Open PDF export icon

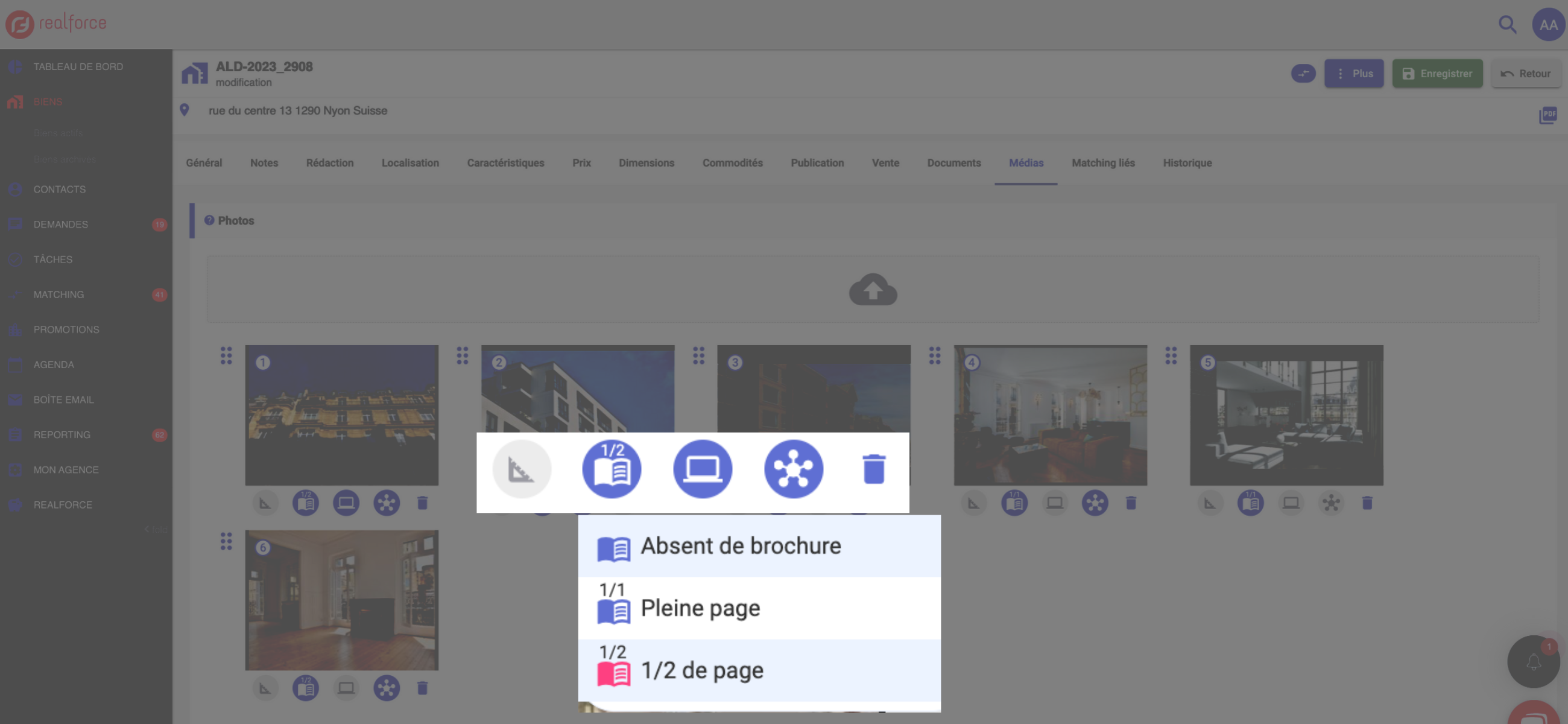click(x=1547, y=115)
